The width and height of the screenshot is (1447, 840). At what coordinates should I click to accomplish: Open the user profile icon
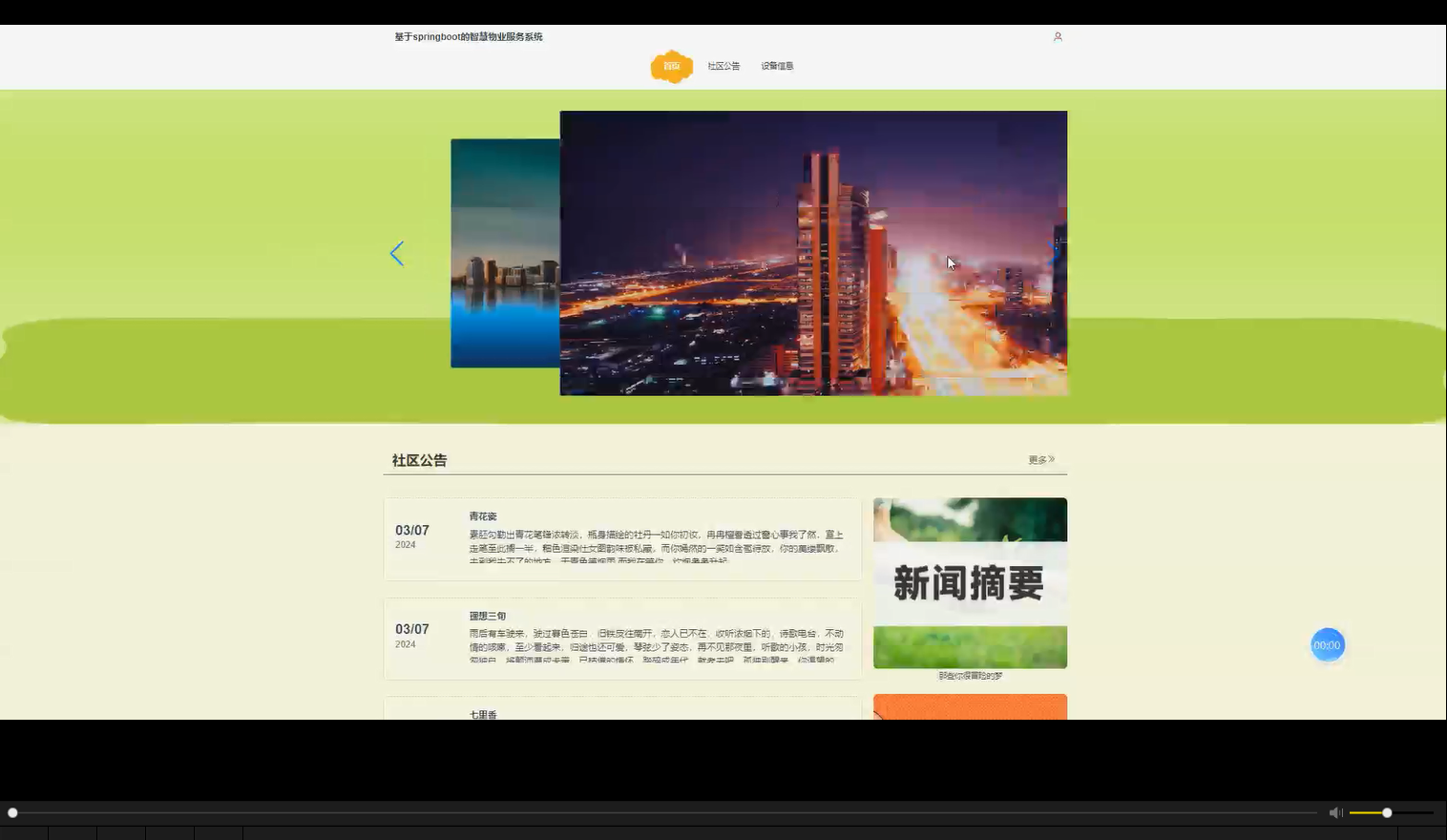click(x=1057, y=36)
